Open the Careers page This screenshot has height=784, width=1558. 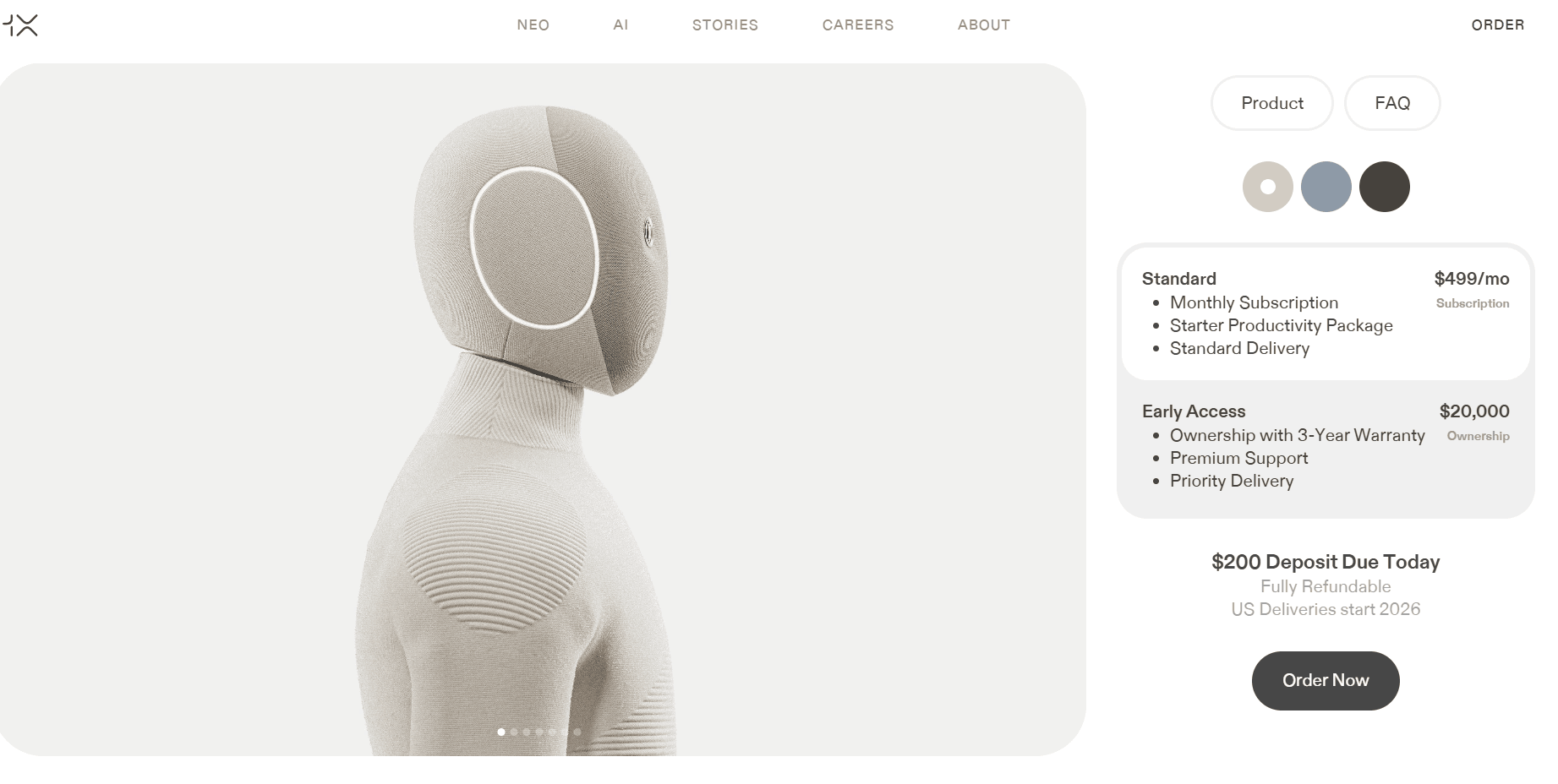coord(858,25)
